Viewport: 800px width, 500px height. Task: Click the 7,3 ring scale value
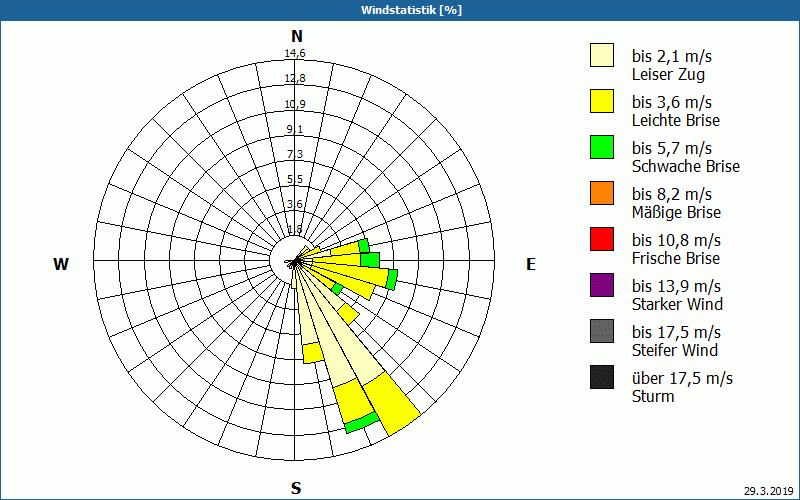(295, 154)
